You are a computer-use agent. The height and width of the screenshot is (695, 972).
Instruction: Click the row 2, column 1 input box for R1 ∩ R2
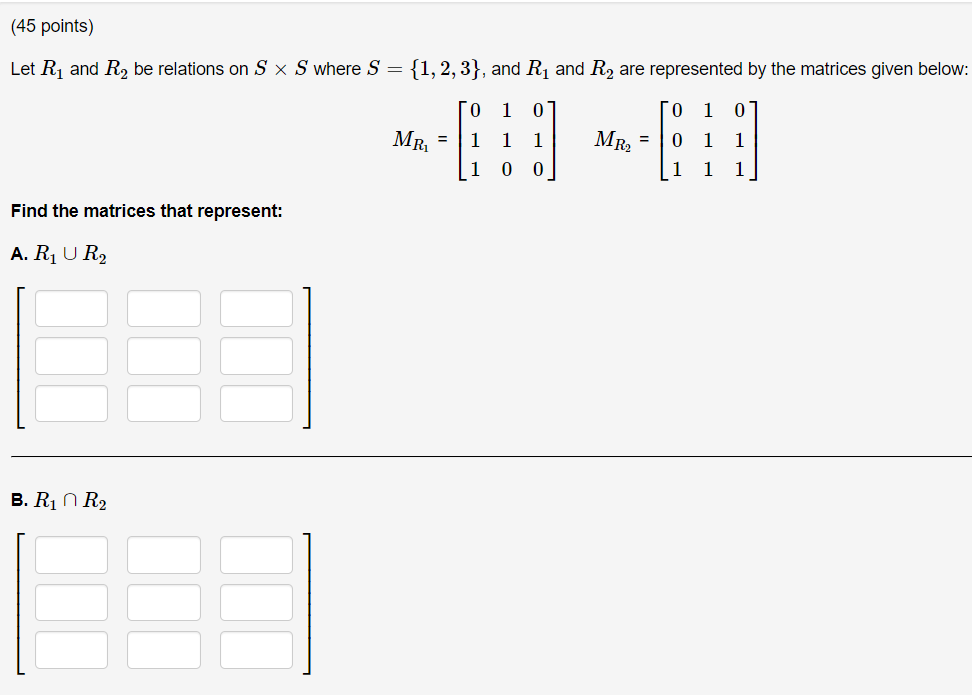click(71, 602)
